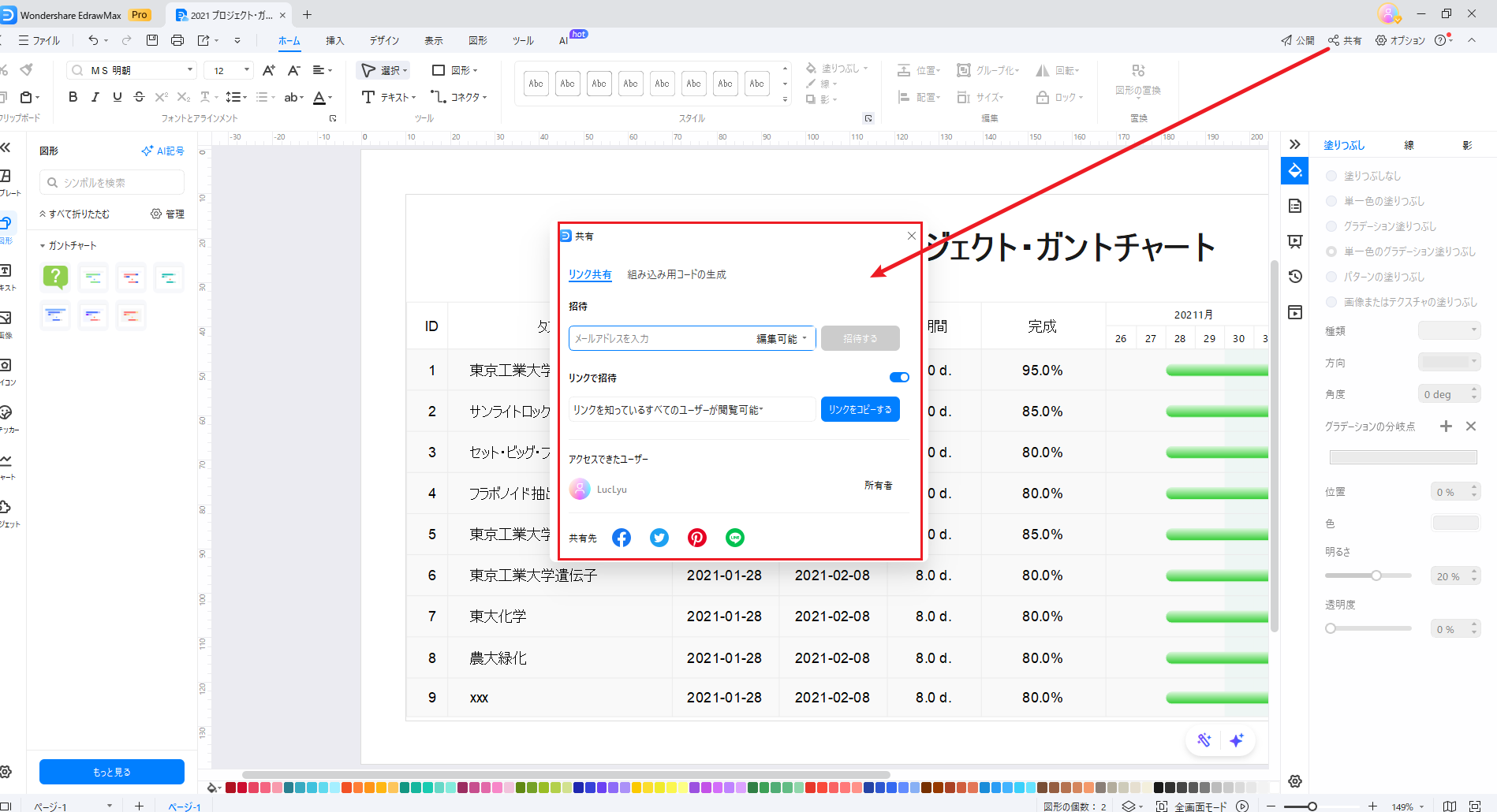Image resolution: width=1497 pixels, height=812 pixels.
Task: Collapse the ガントチャート symbol category
Action: point(43,246)
